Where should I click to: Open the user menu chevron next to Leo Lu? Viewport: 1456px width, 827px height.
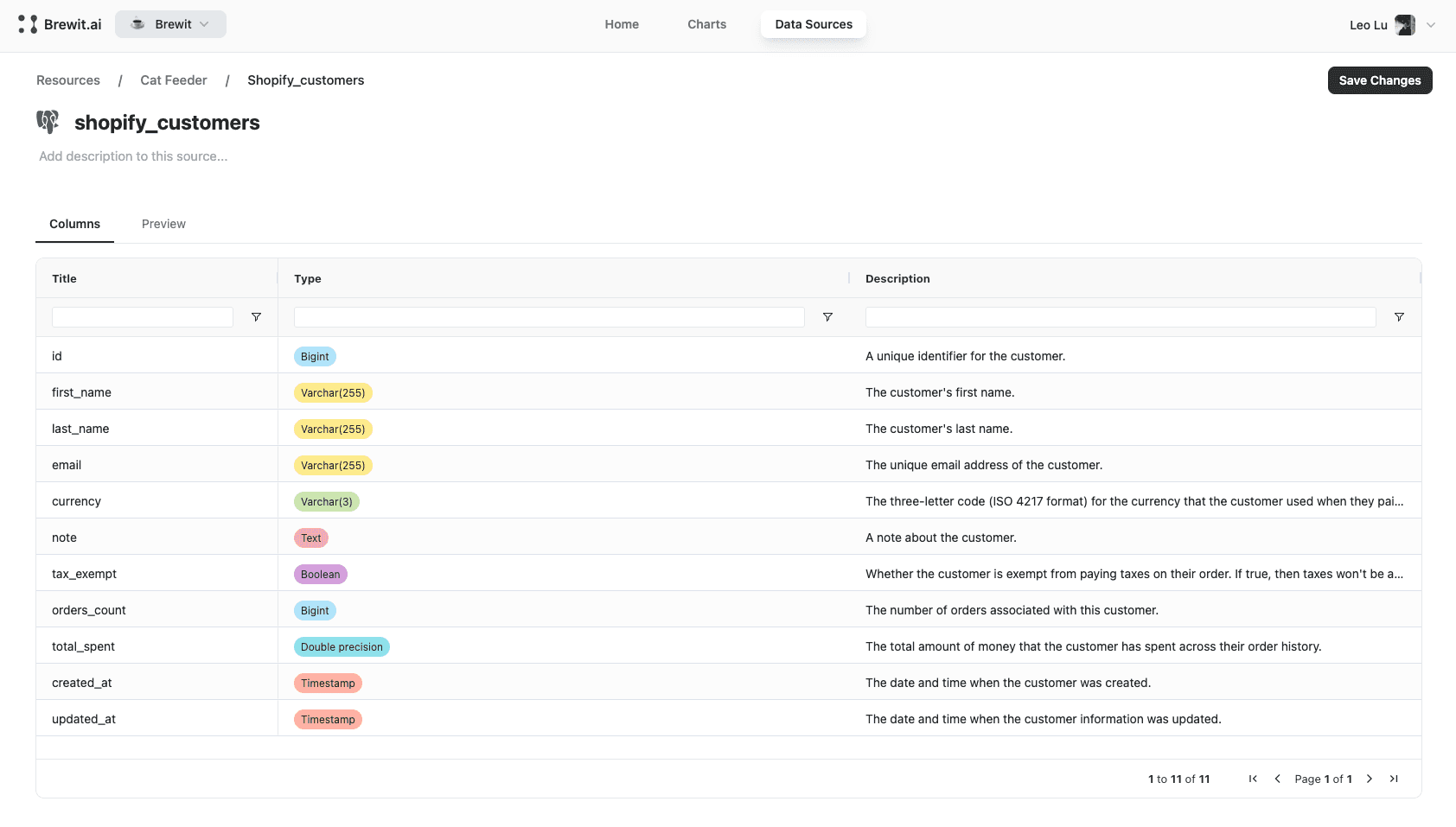point(1432,24)
